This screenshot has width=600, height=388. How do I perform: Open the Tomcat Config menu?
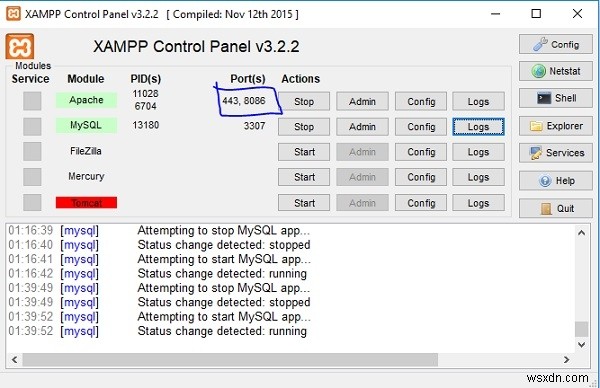pyautogui.click(x=421, y=203)
